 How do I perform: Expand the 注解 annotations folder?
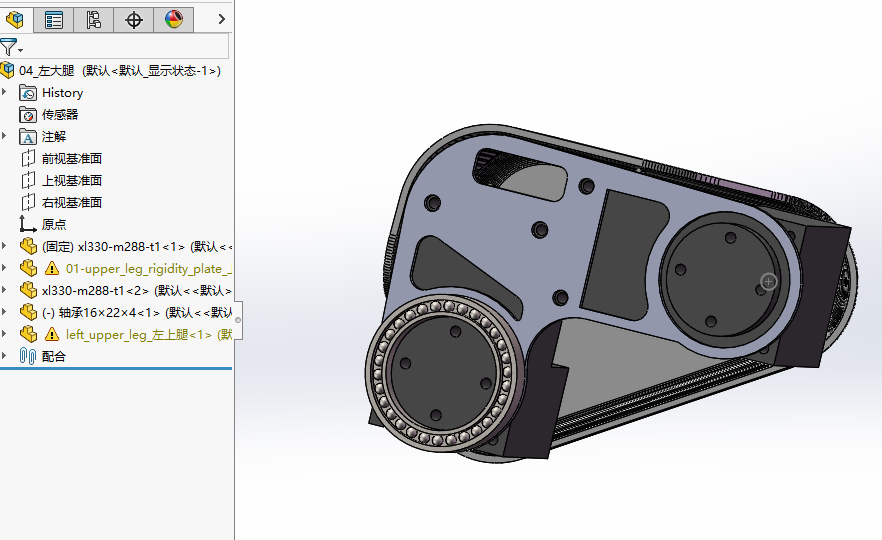coord(4,135)
